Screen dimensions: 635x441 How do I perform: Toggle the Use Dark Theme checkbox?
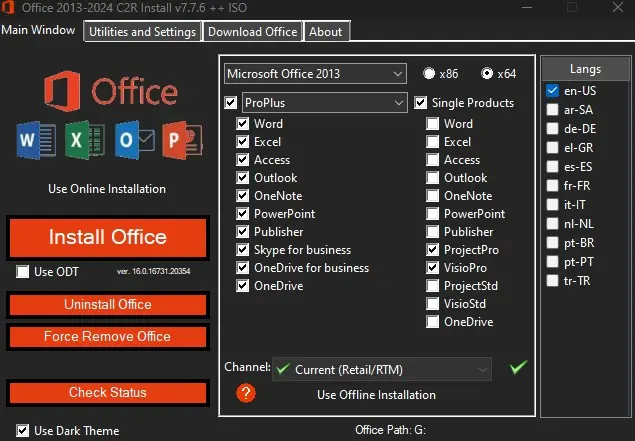point(23,430)
